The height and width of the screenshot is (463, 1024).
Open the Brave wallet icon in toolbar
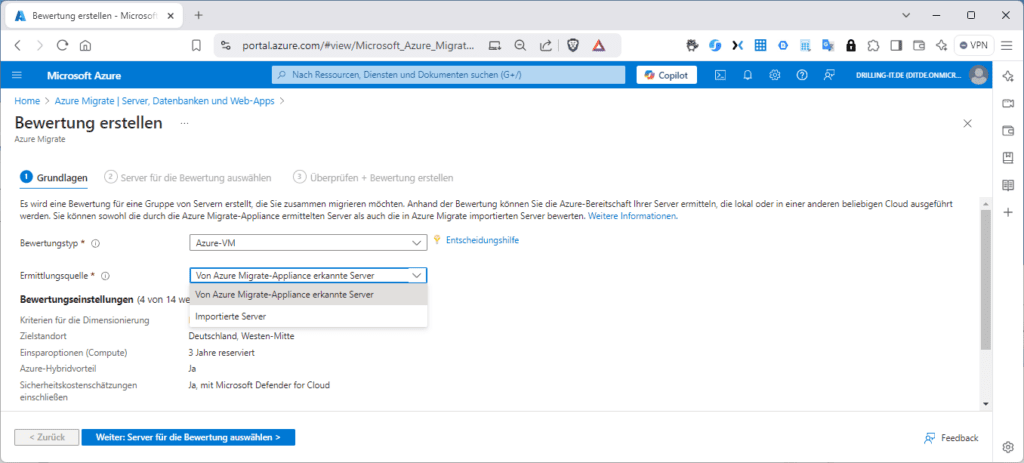tap(919, 46)
